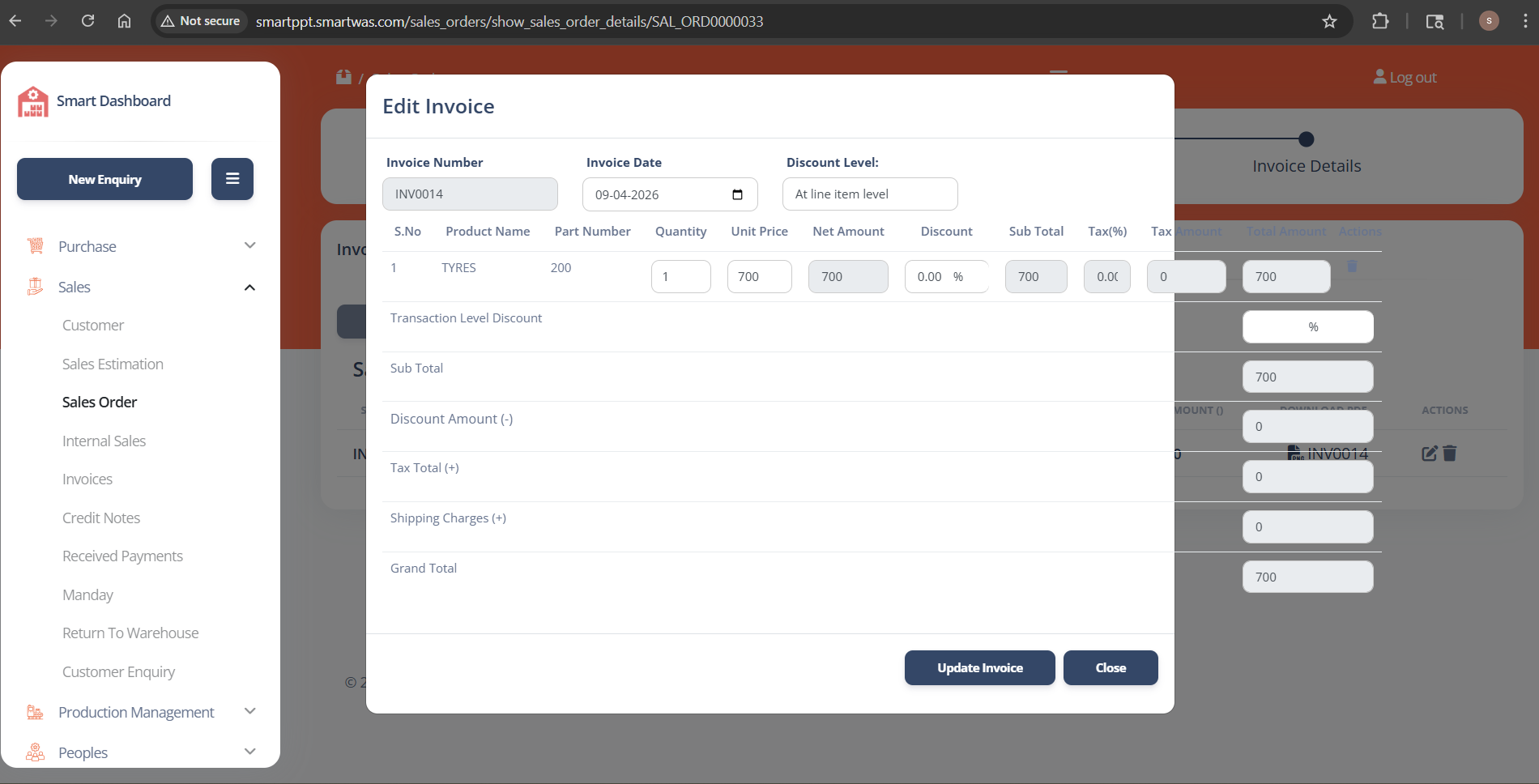Go back with browser back arrow
The height and width of the screenshot is (784, 1539).
[15, 21]
